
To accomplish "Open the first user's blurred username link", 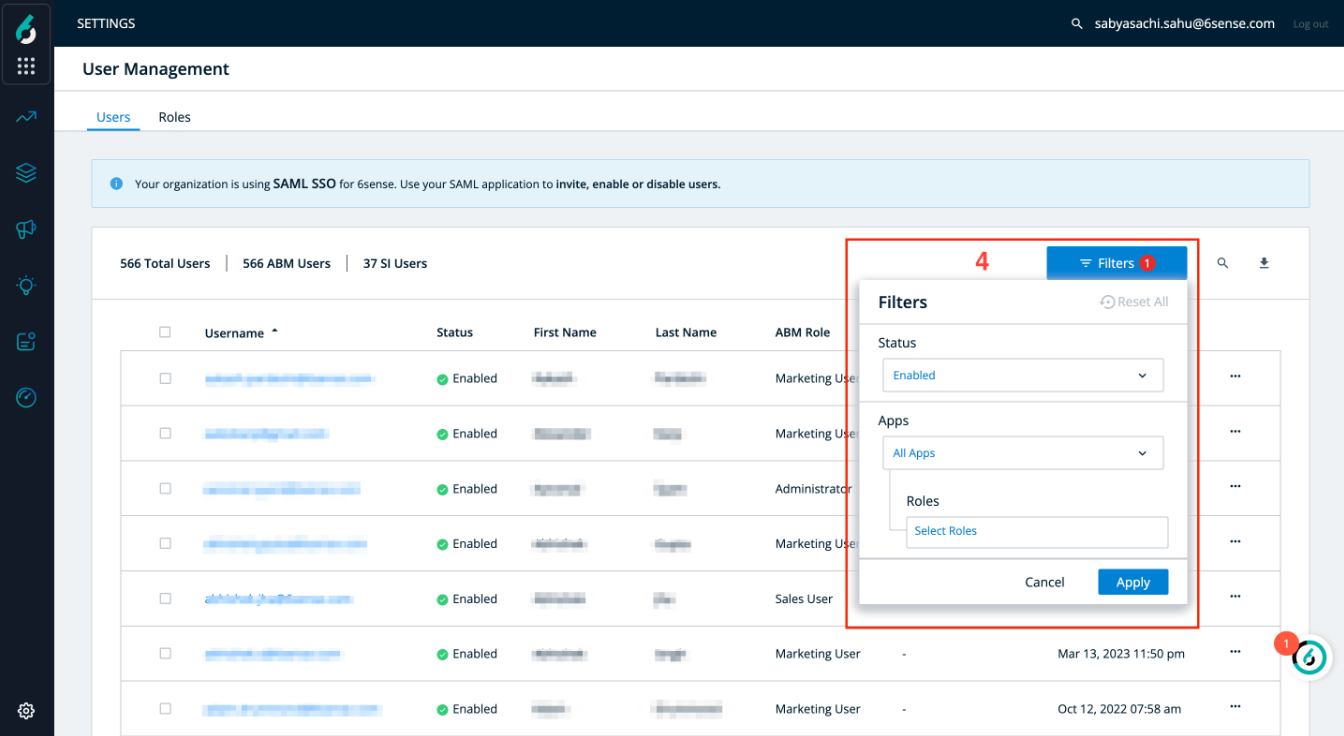I will [x=289, y=378].
